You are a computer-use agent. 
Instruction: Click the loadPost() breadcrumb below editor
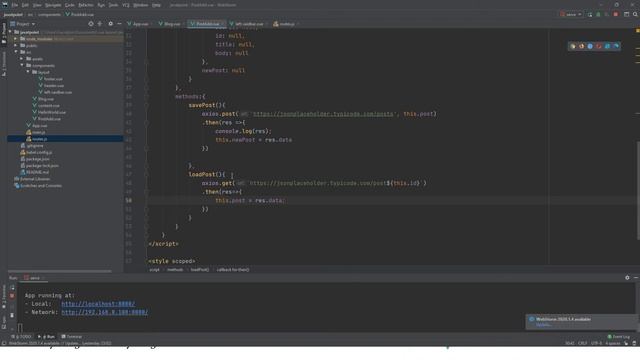pyautogui.click(x=200, y=269)
